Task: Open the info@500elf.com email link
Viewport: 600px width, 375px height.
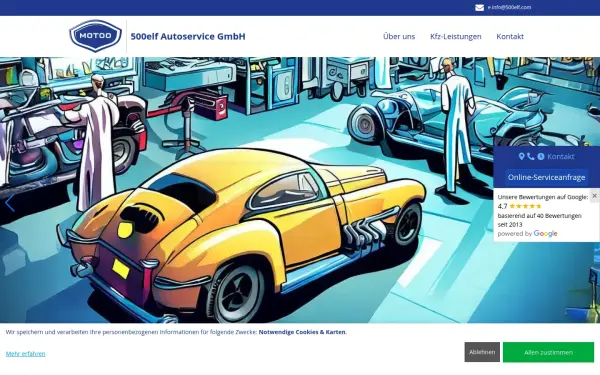Action: 509,7
